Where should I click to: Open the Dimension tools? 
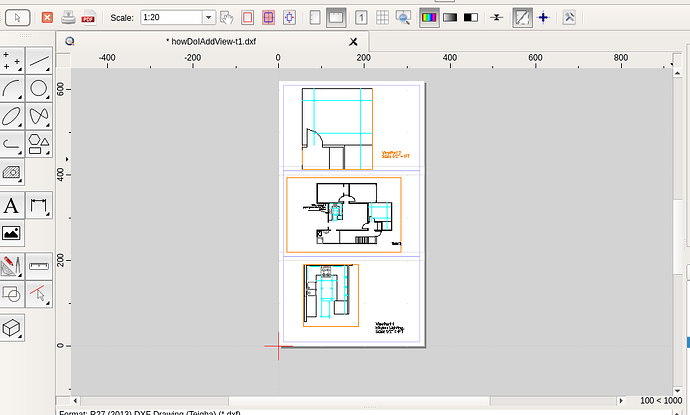click(x=39, y=206)
